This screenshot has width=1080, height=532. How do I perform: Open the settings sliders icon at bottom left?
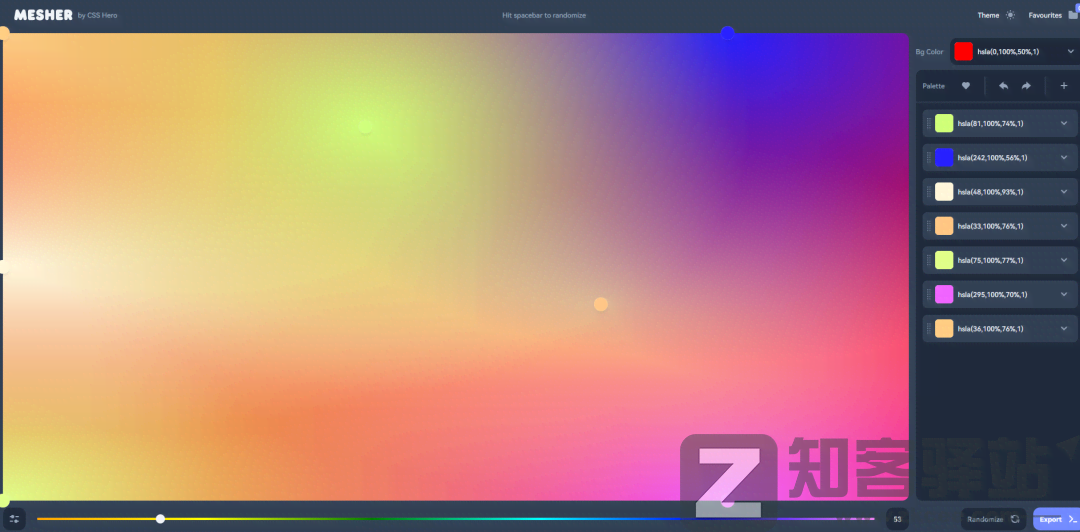click(15, 519)
